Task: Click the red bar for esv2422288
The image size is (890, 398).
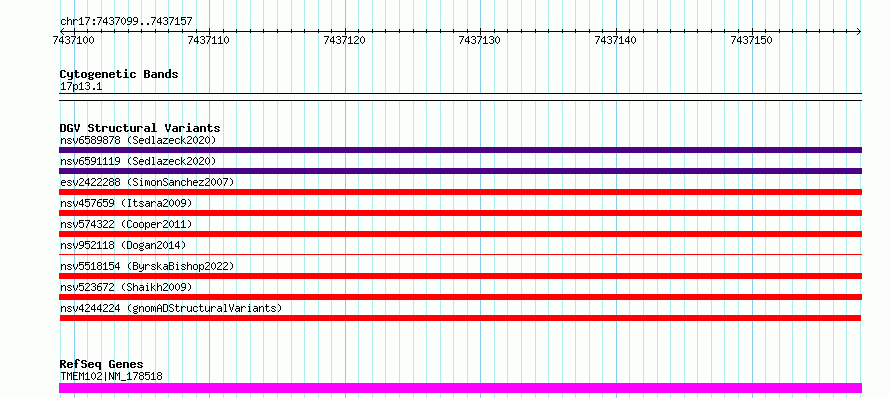Action: (x=460, y=192)
